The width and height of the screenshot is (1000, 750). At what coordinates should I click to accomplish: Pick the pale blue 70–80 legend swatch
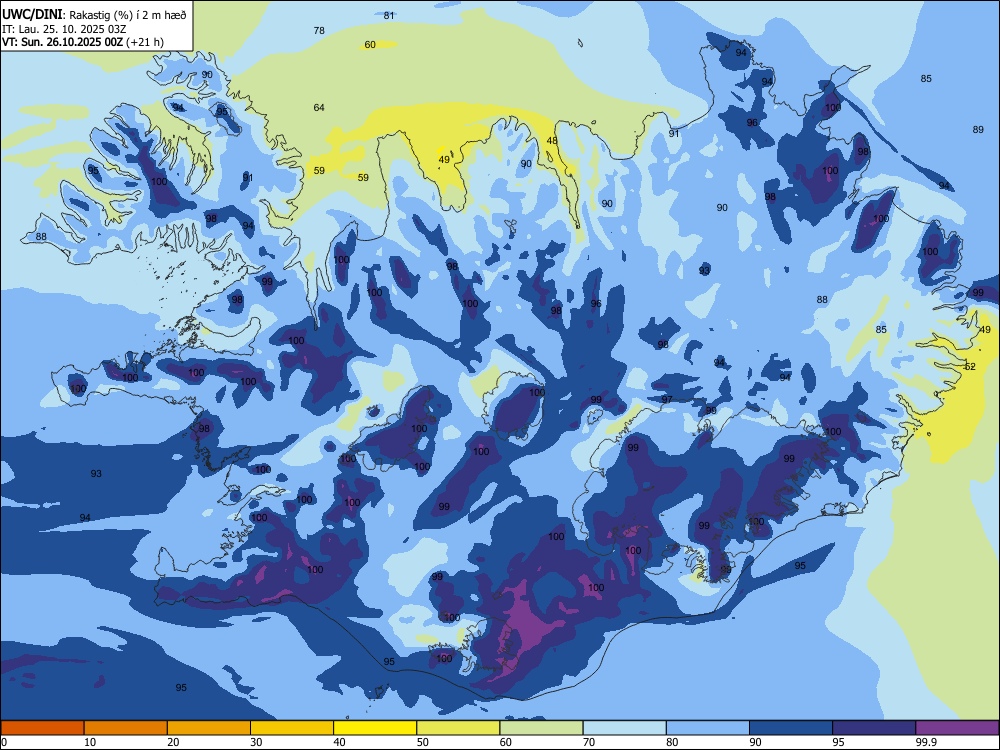coord(624,728)
